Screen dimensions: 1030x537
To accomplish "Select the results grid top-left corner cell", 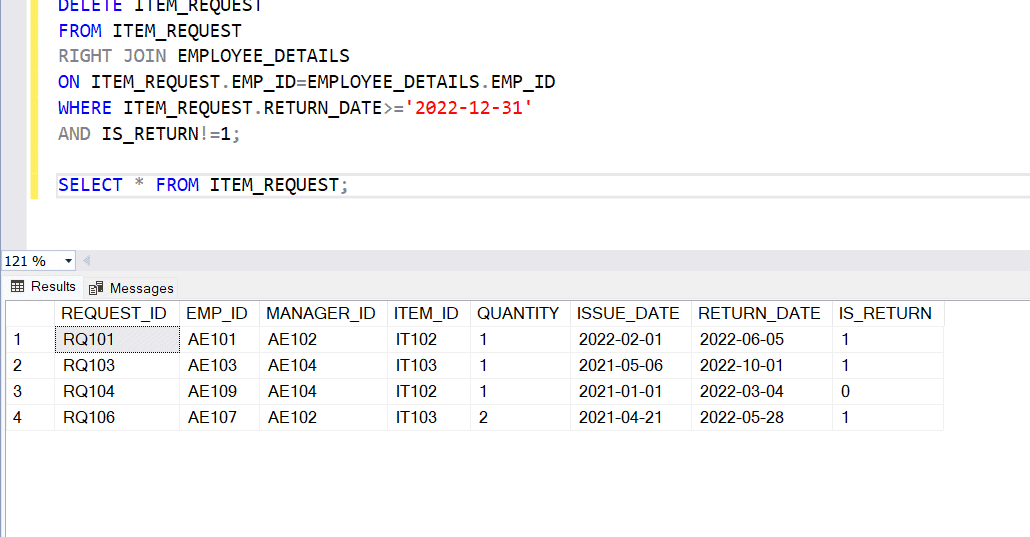I will pos(30,314).
